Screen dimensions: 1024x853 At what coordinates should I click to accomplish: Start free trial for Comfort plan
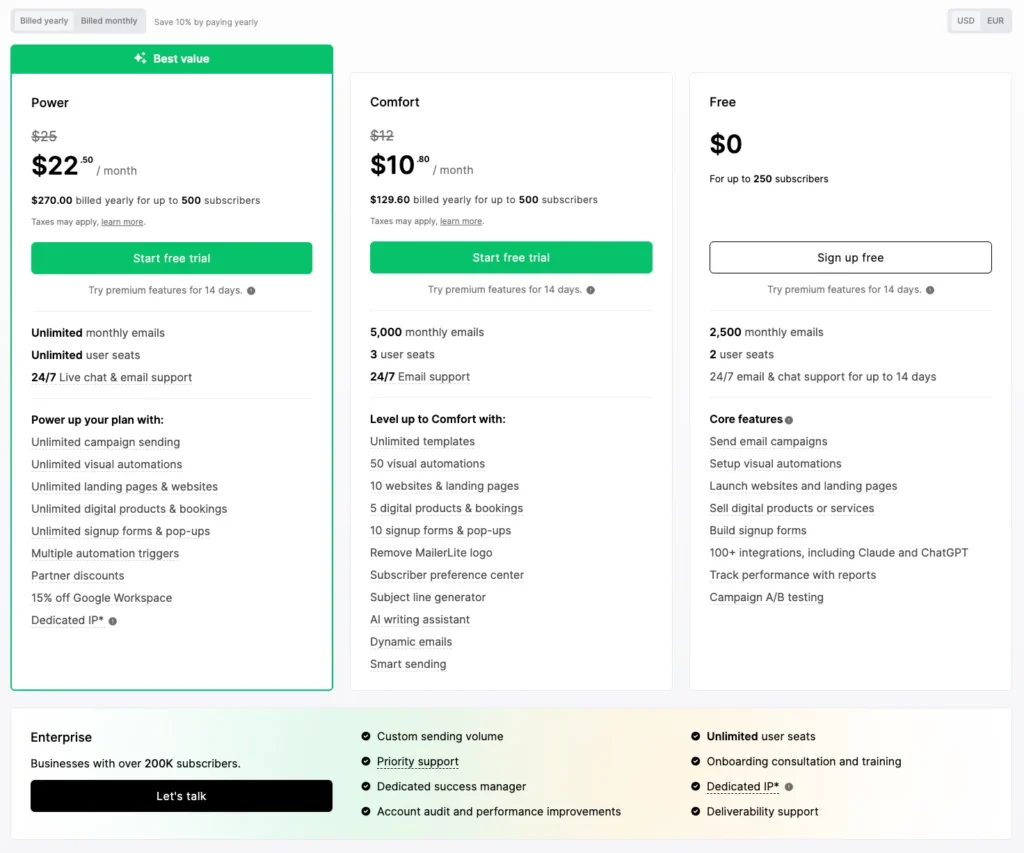(x=511, y=257)
